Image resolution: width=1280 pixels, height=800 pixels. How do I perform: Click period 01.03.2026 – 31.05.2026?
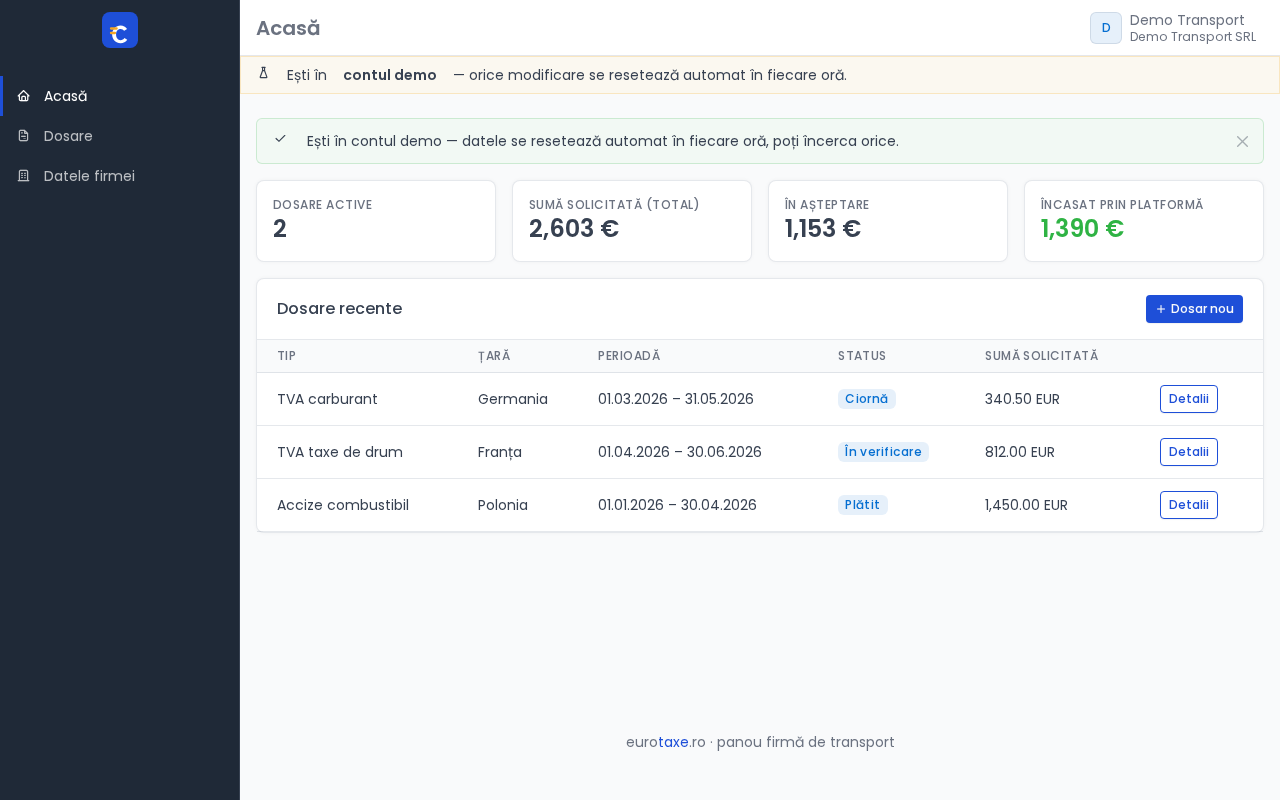click(x=676, y=399)
